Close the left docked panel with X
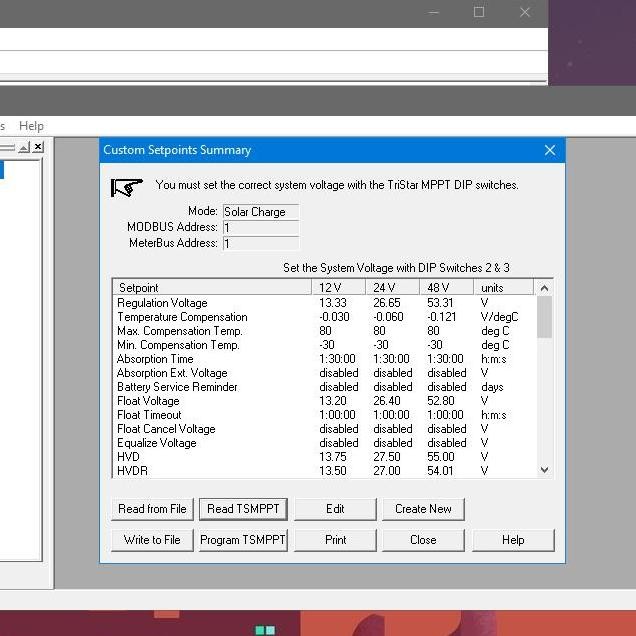 click(x=37, y=147)
